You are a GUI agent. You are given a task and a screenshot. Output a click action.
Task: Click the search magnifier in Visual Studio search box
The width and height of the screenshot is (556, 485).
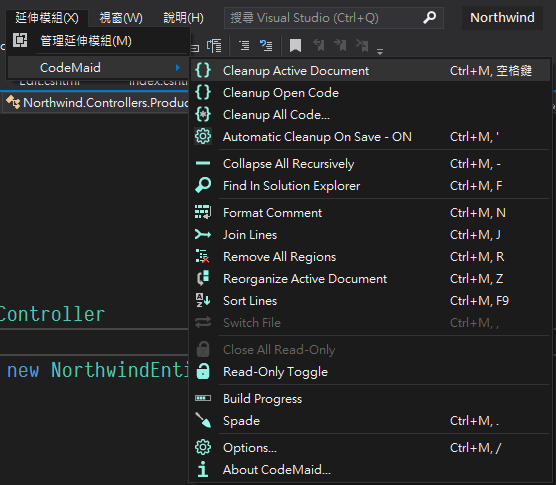[x=429, y=17]
